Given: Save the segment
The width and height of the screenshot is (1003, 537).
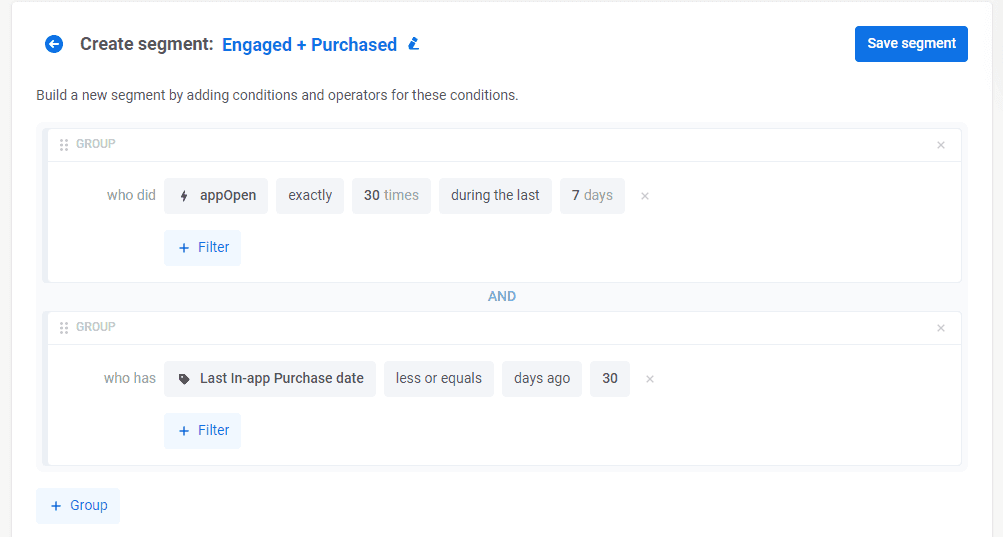Looking at the screenshot, I should (911, 44).
